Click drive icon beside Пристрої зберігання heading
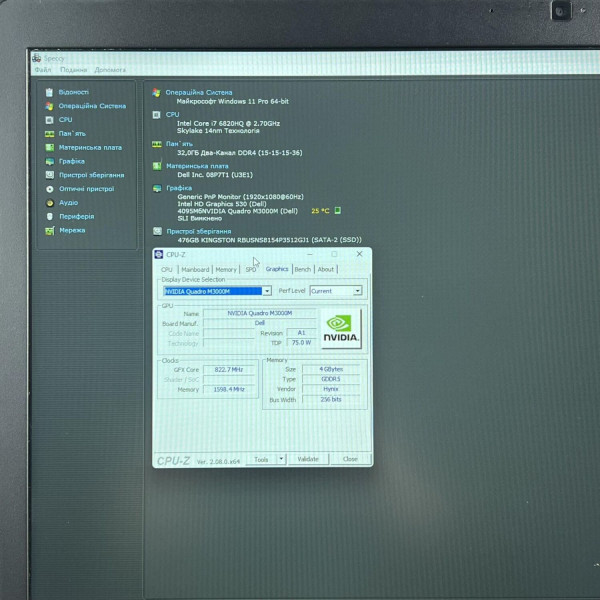 click(x=157, y=231)
